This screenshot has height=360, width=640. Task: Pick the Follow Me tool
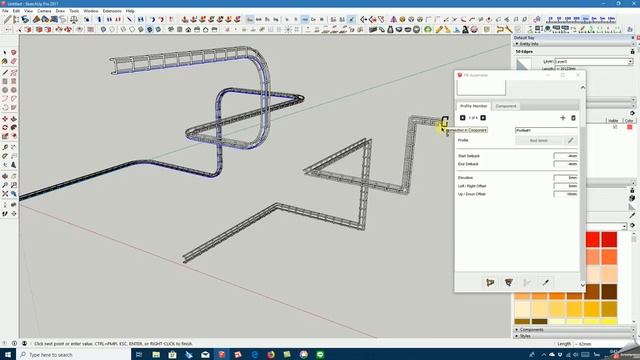(13, 127)
